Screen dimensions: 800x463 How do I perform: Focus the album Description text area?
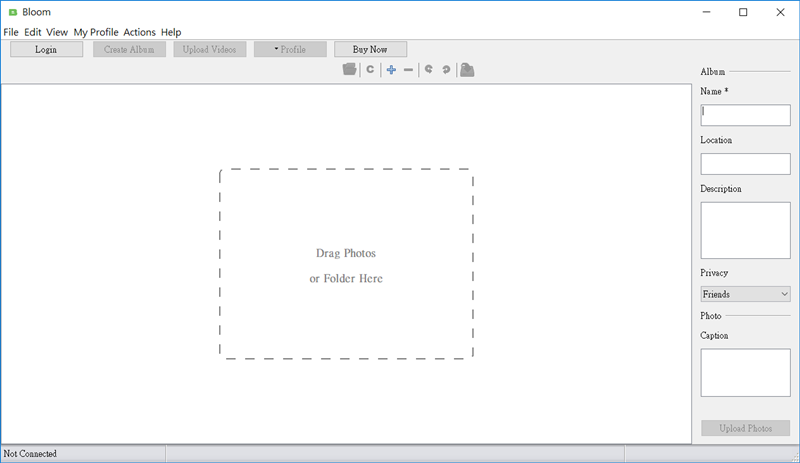(745, 230)
